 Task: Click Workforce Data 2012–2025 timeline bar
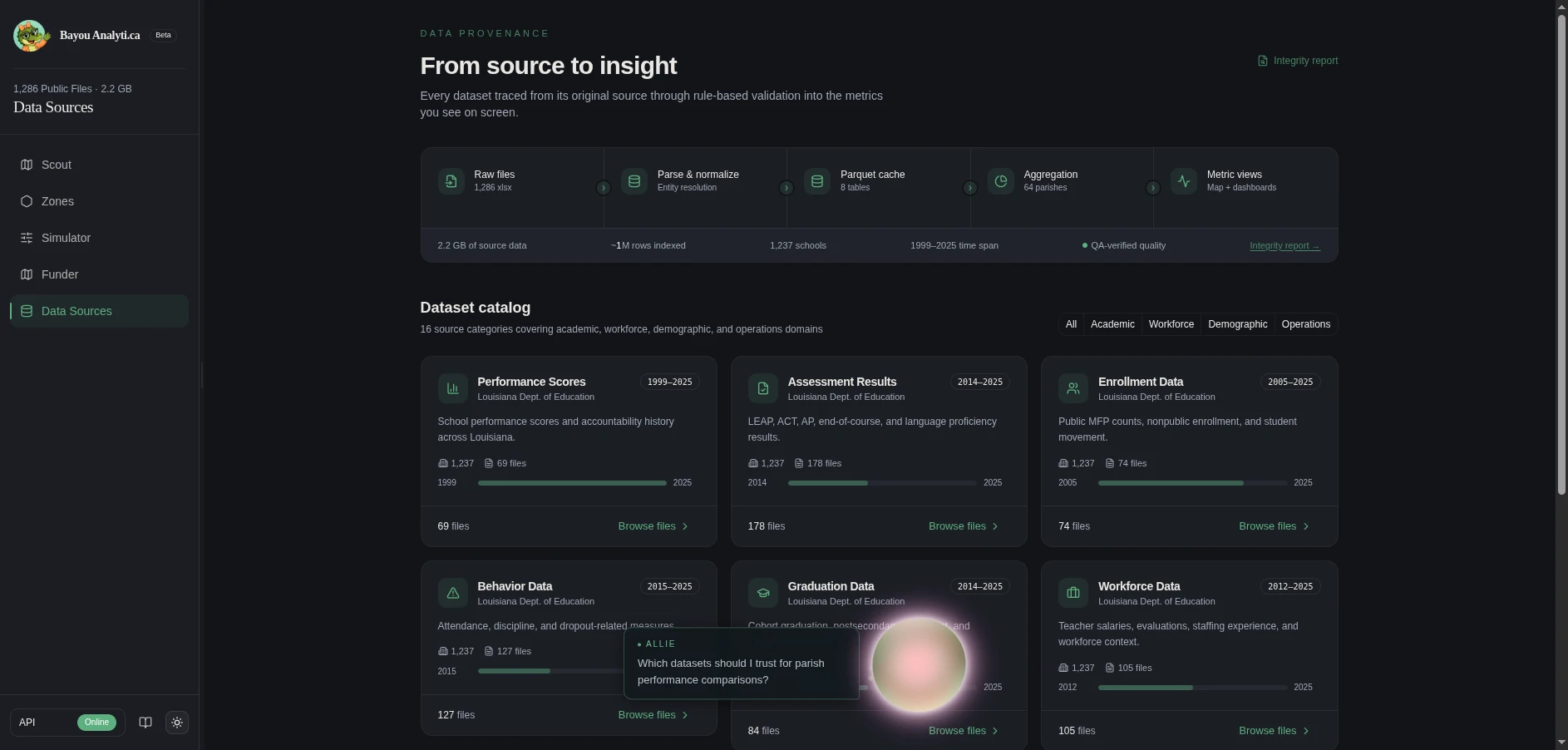pos(1192,688)
